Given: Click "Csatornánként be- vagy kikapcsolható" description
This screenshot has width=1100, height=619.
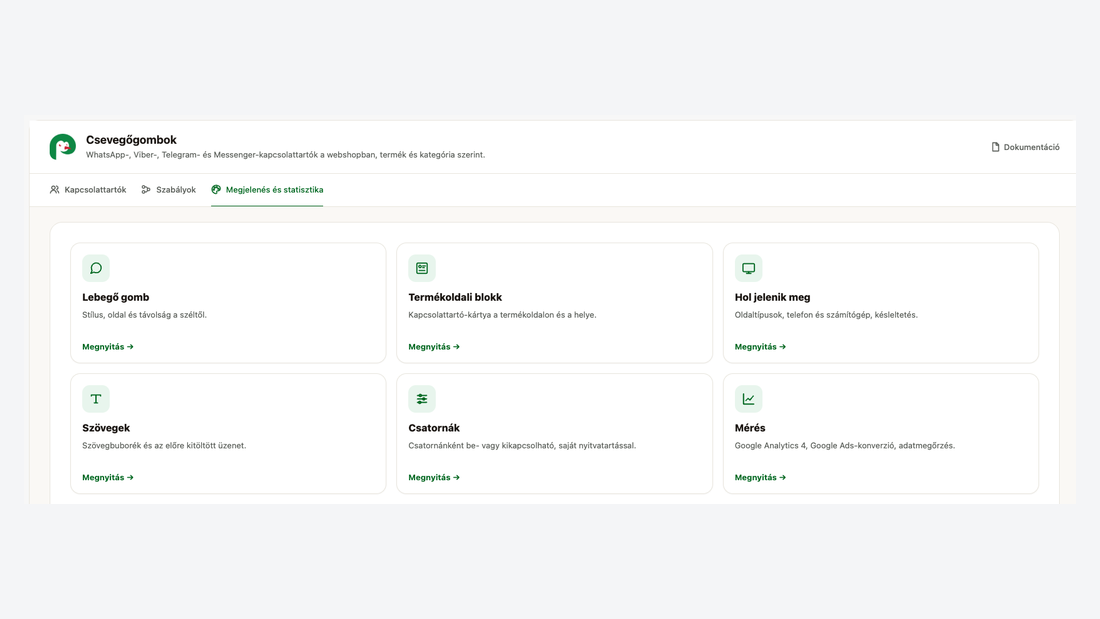Looking at the screenshot, I should (522, 445).
